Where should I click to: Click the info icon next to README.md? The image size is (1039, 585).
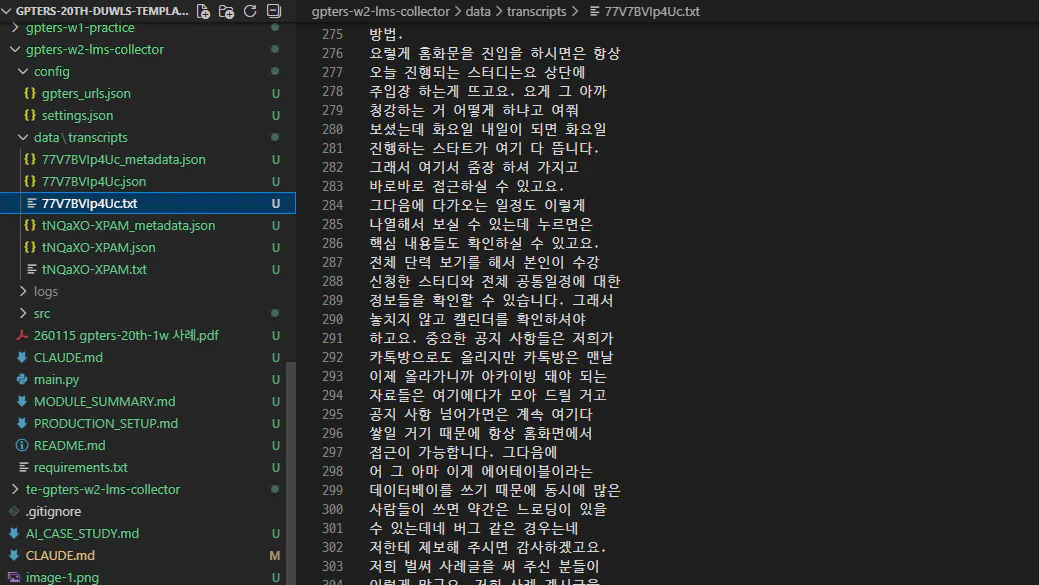[x=22, y=445]
